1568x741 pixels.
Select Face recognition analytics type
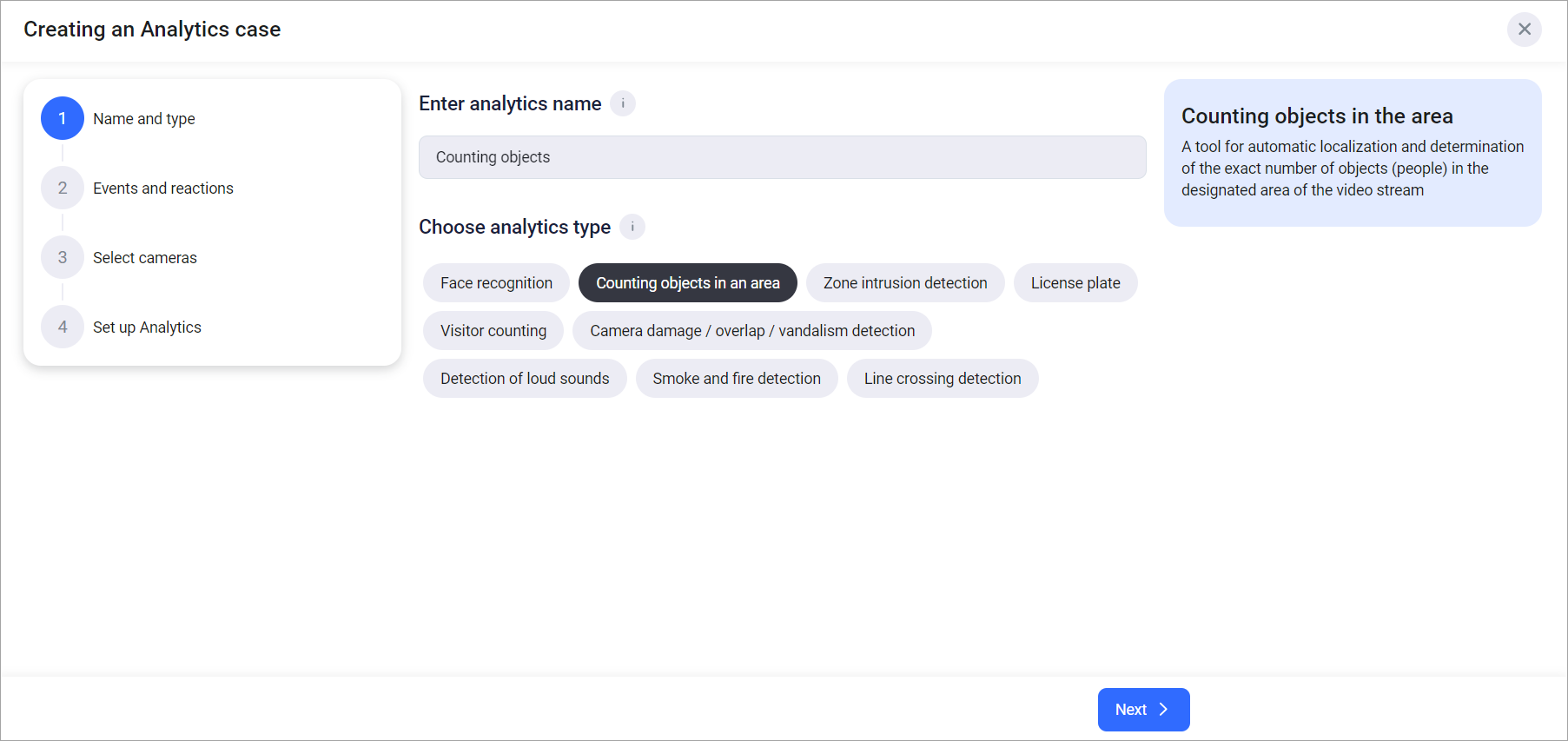(496, 283)
